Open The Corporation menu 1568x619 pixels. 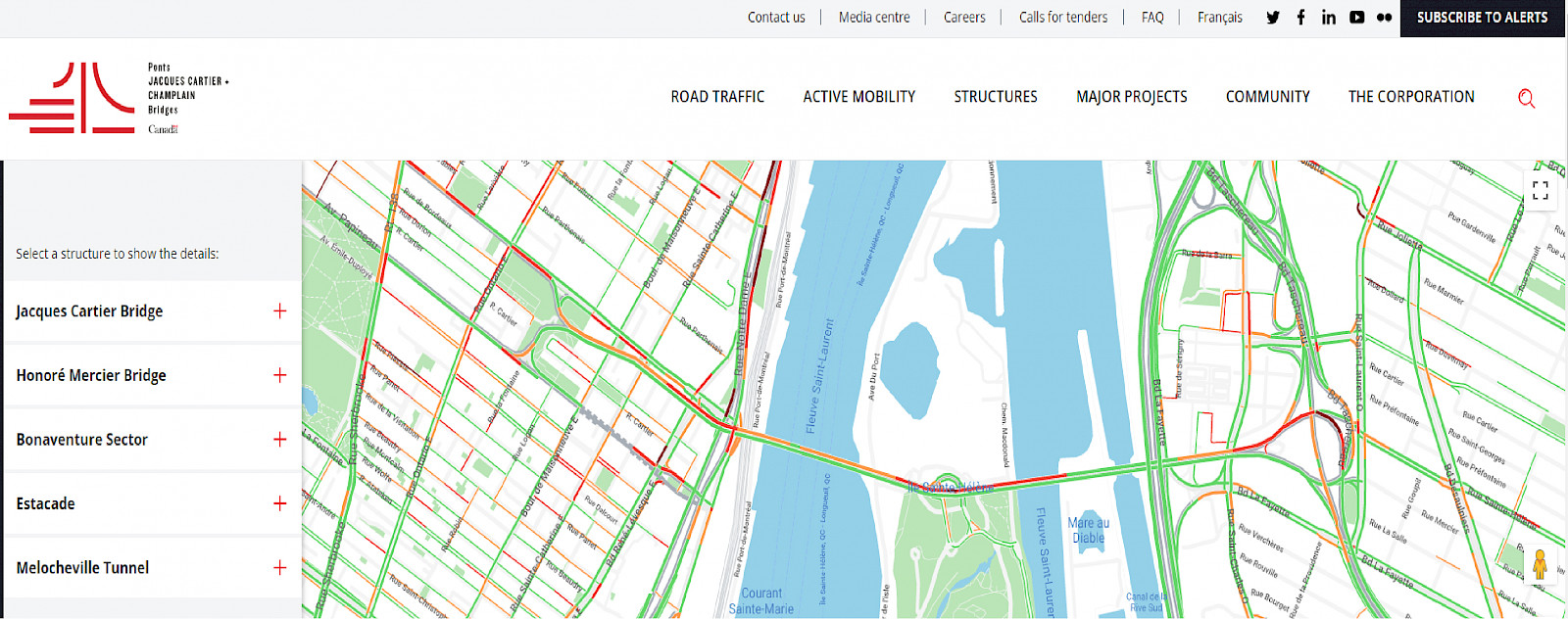click(x=1411, y=97)
